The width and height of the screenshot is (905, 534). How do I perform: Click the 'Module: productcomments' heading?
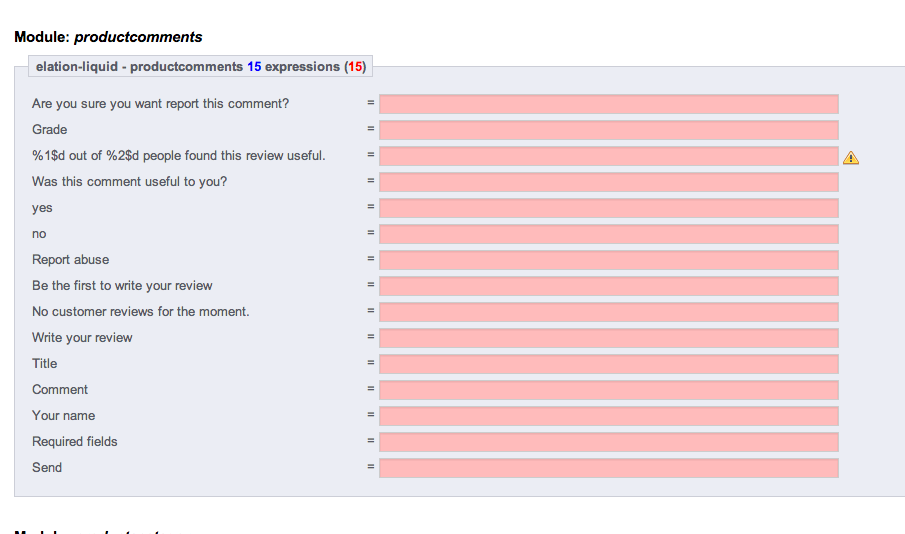[x=108, y=37]
